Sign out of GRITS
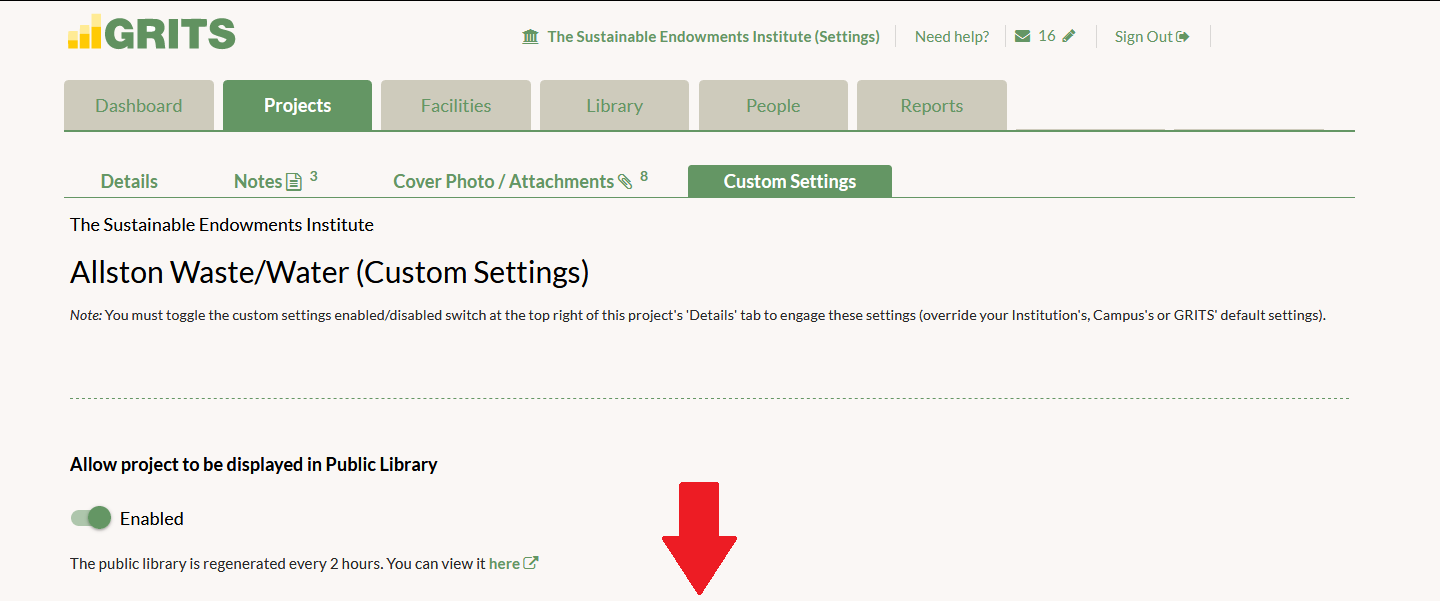Viewport: 1440px width, 601px height. click(1152, 36)
